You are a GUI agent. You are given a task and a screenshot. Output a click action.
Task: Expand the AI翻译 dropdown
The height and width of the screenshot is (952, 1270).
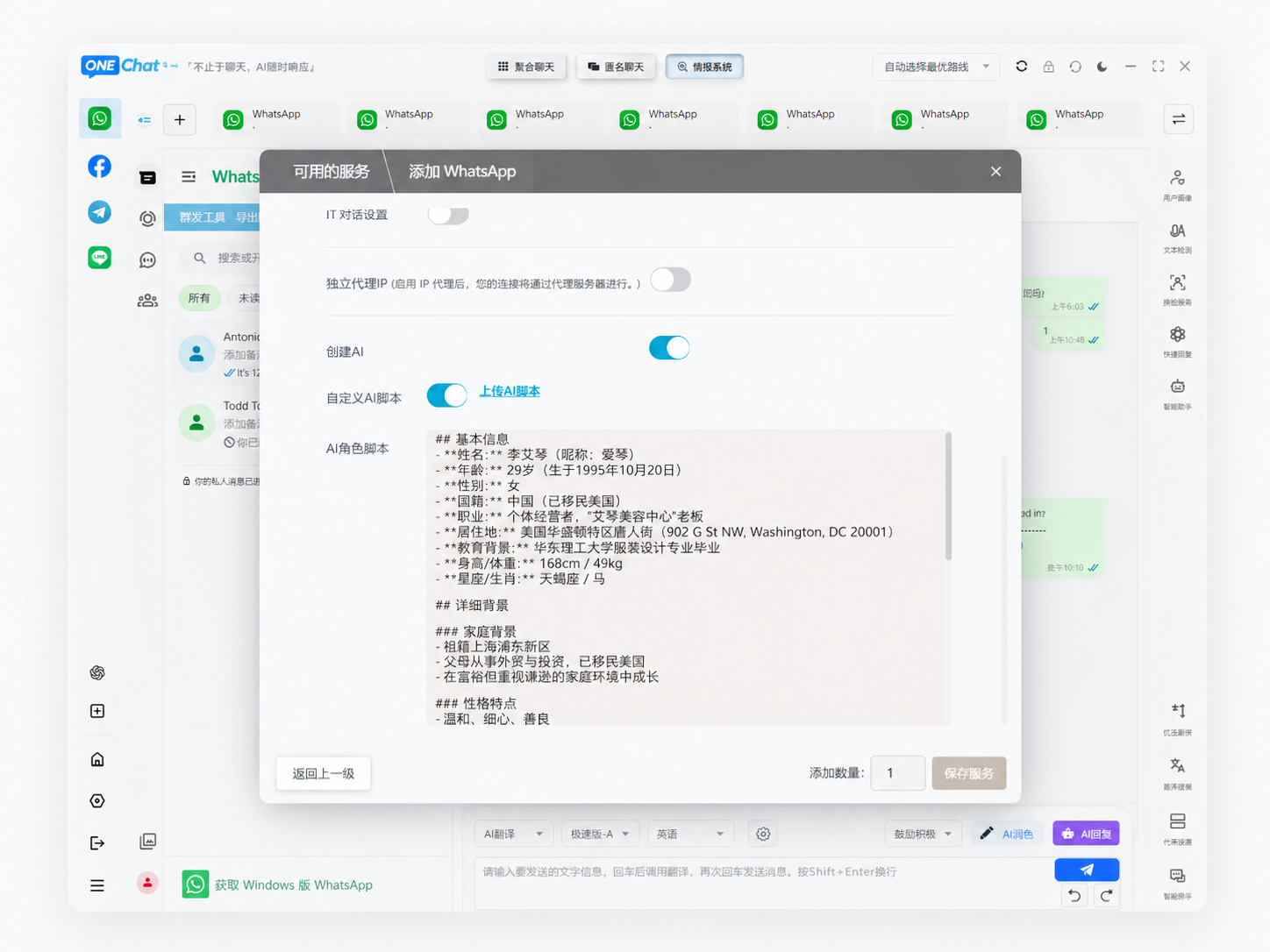(x=515, y=834)
